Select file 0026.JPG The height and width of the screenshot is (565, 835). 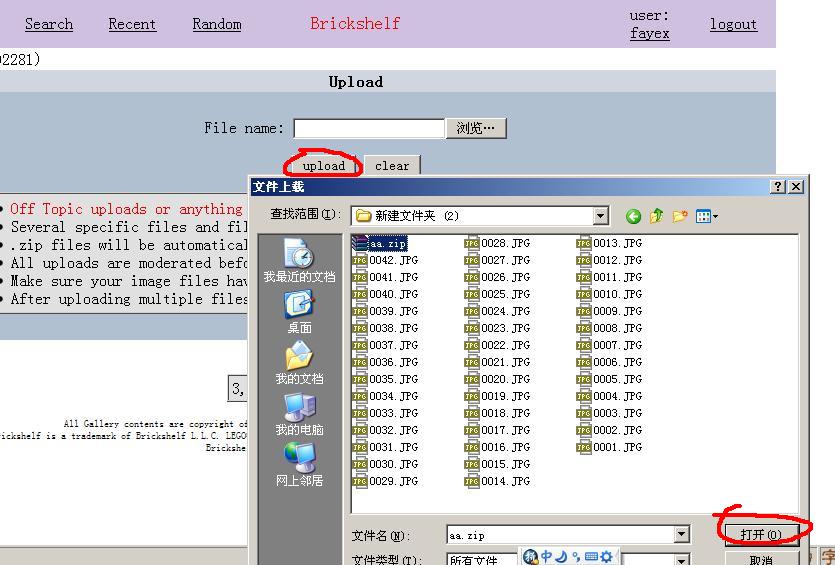coord(497,277)
